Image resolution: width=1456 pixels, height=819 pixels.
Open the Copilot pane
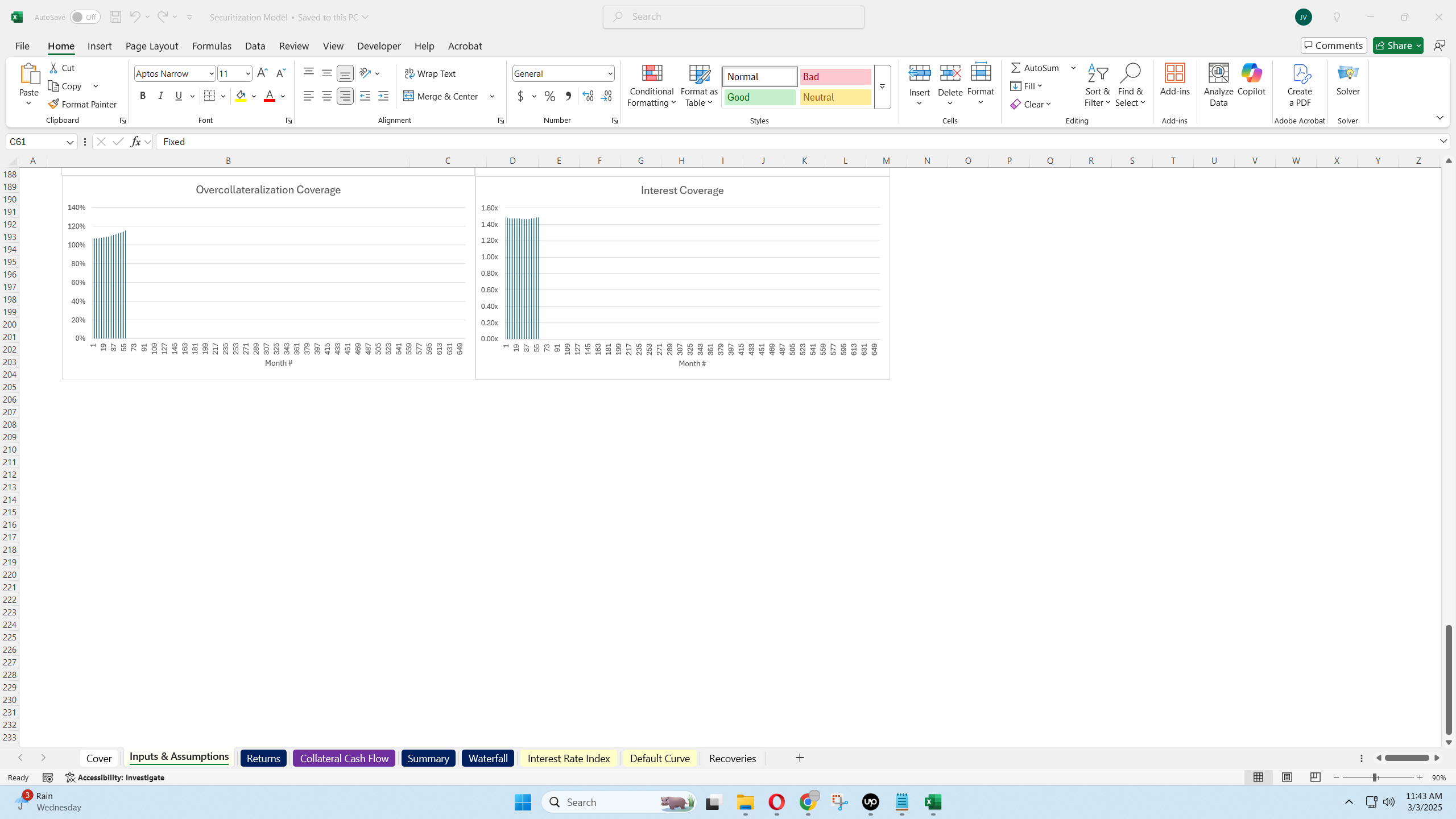1251,80
